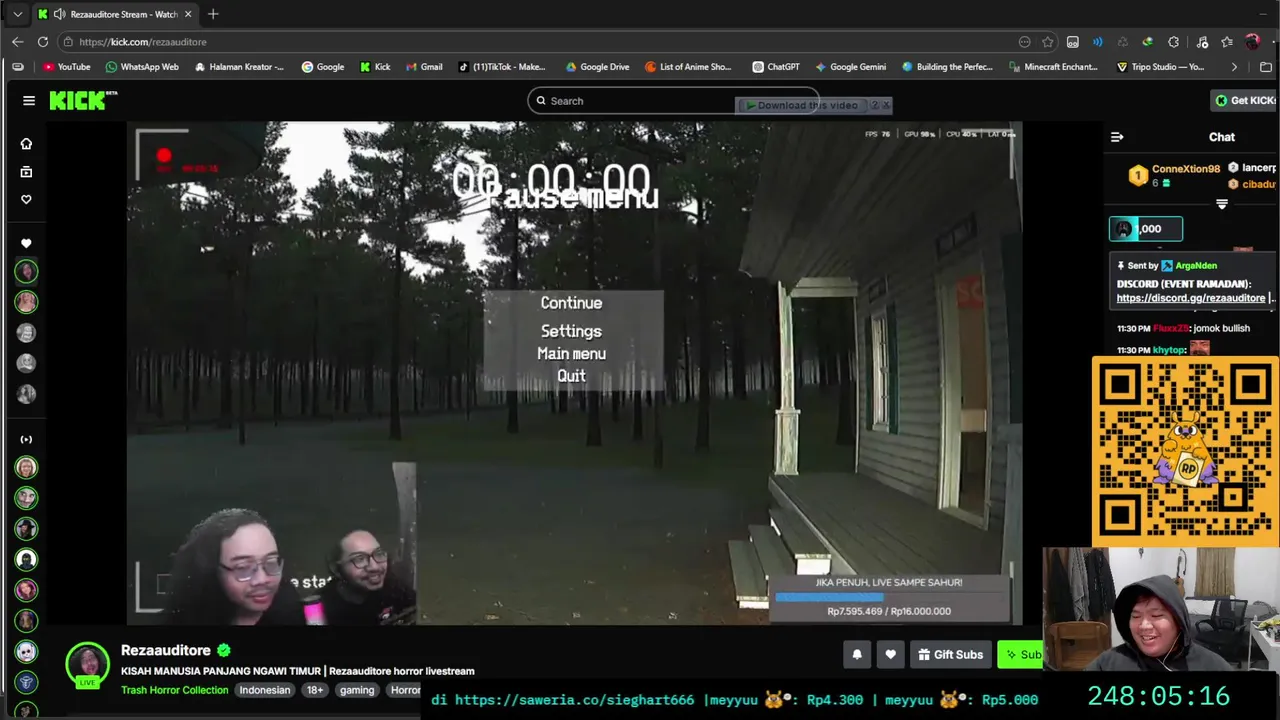
Task: Click the filled heart icon in sidebar
Action: tap(26, 243)
